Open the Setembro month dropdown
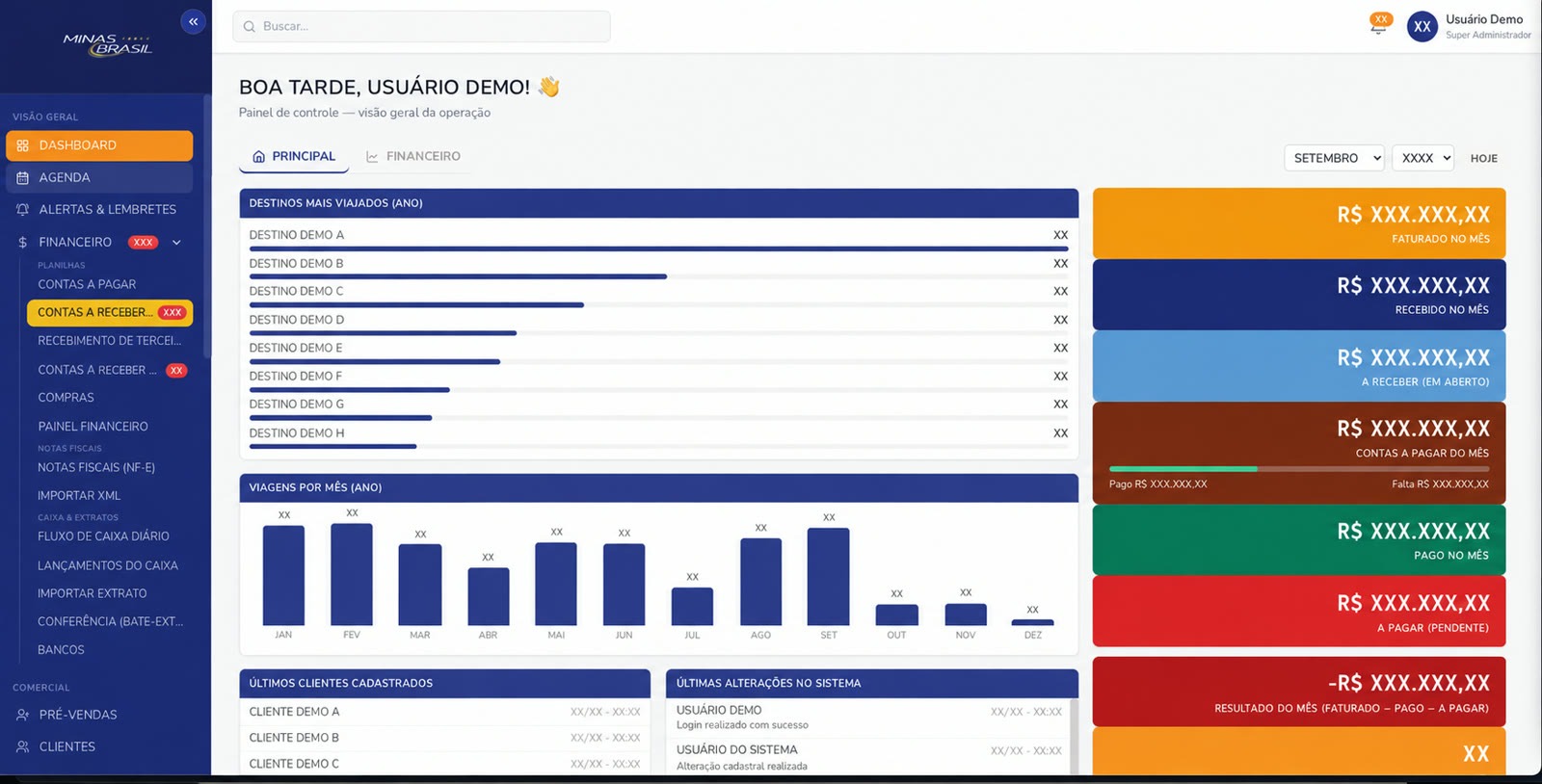 tap(1334, 158)
